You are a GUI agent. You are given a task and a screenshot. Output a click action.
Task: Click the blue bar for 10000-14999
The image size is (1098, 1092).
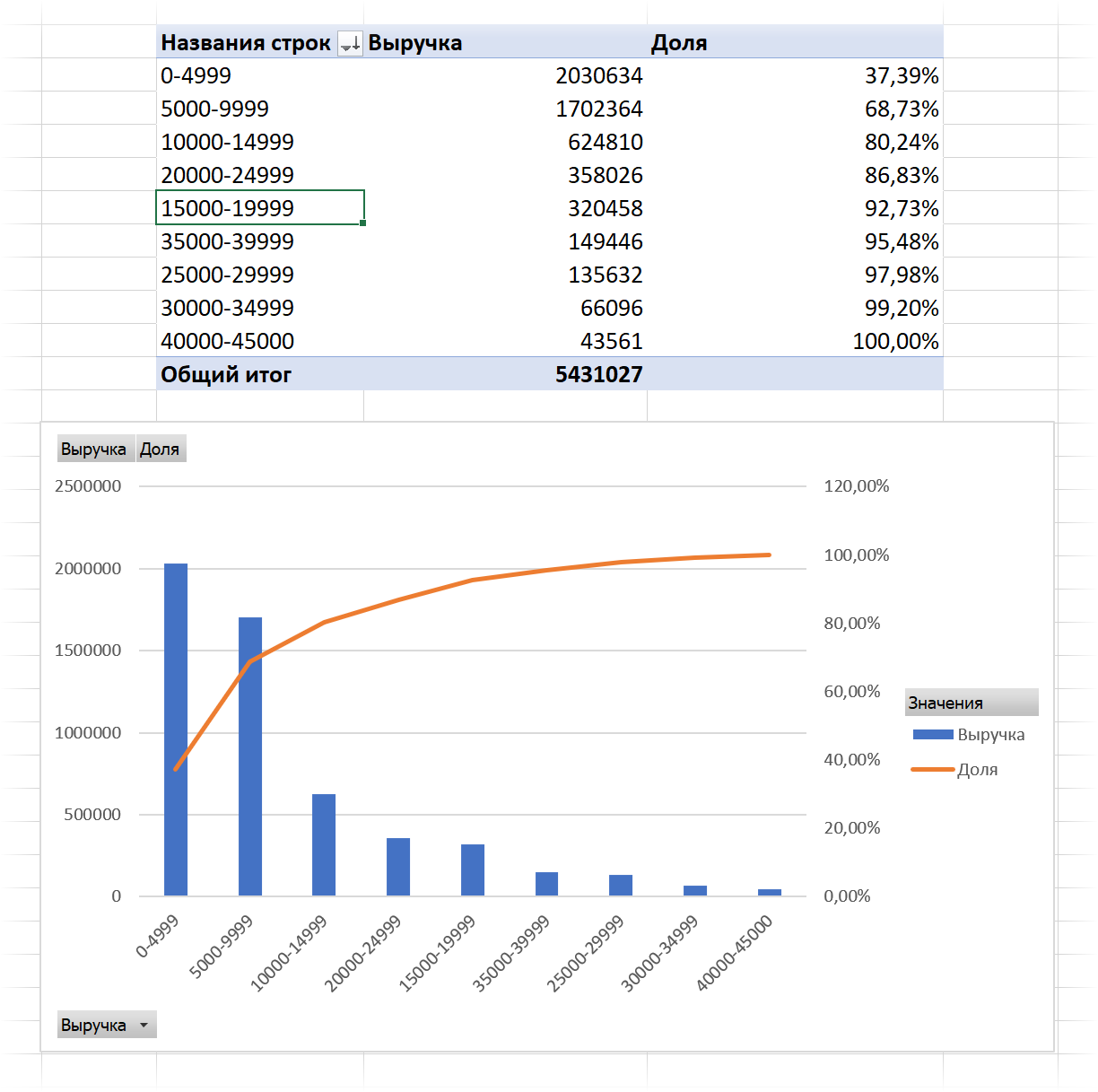click(x=324, y=844)
